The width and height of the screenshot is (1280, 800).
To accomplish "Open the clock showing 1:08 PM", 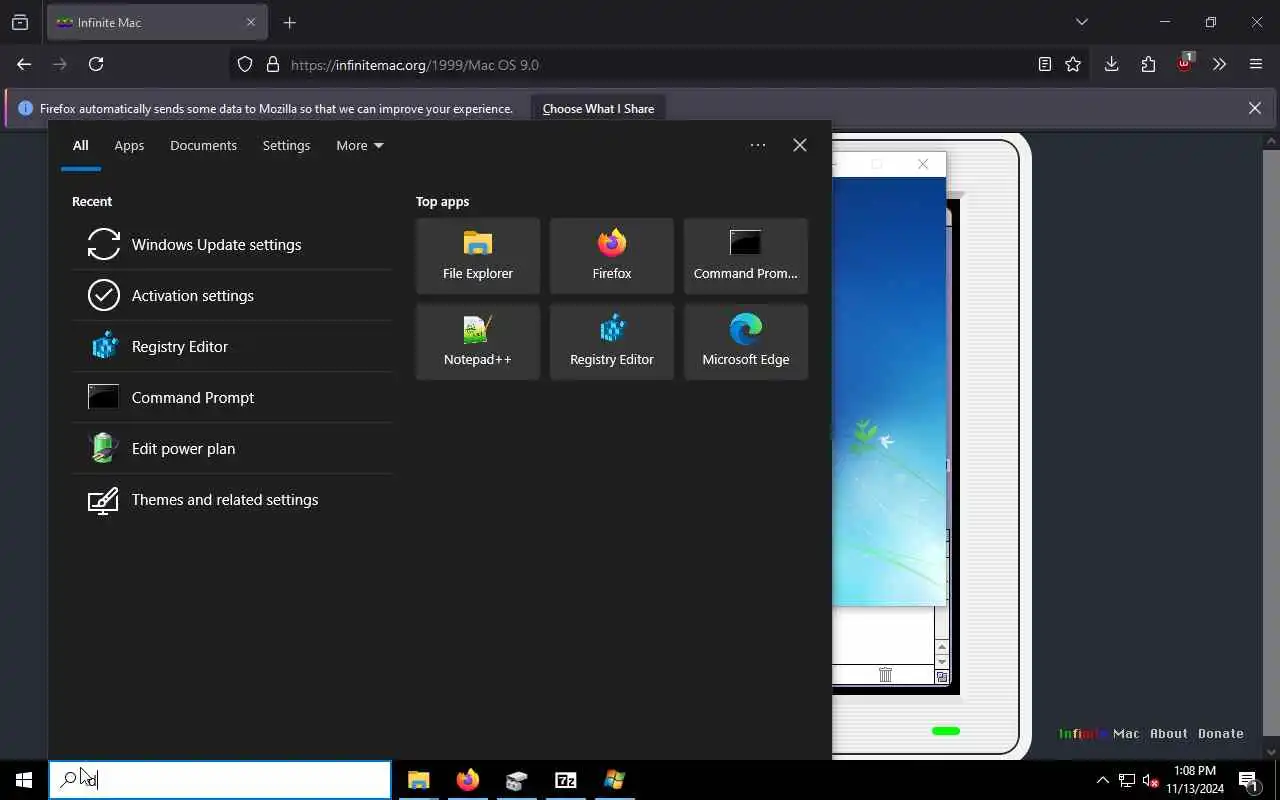I will pyautogui.click(x=1194, y=780).
